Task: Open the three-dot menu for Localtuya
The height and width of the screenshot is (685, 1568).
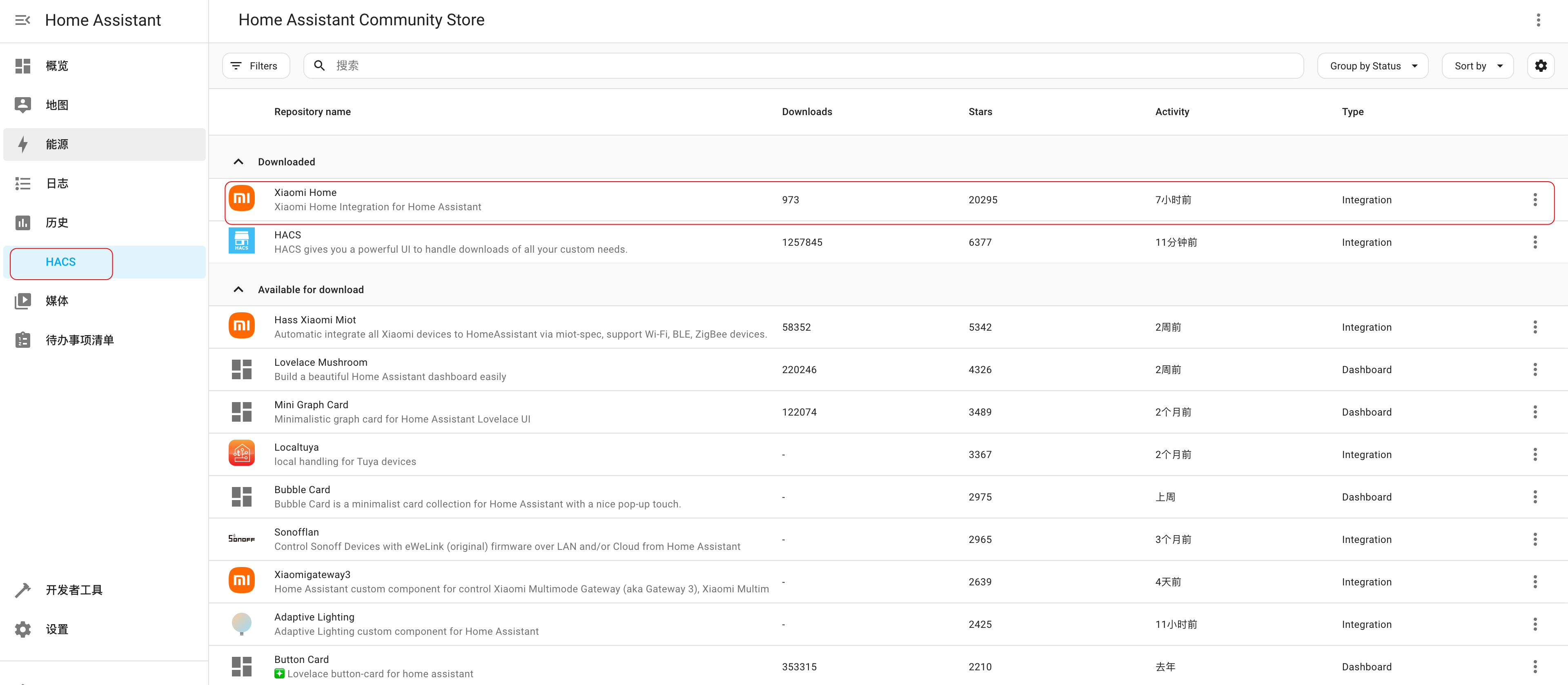Action: 1535,454
